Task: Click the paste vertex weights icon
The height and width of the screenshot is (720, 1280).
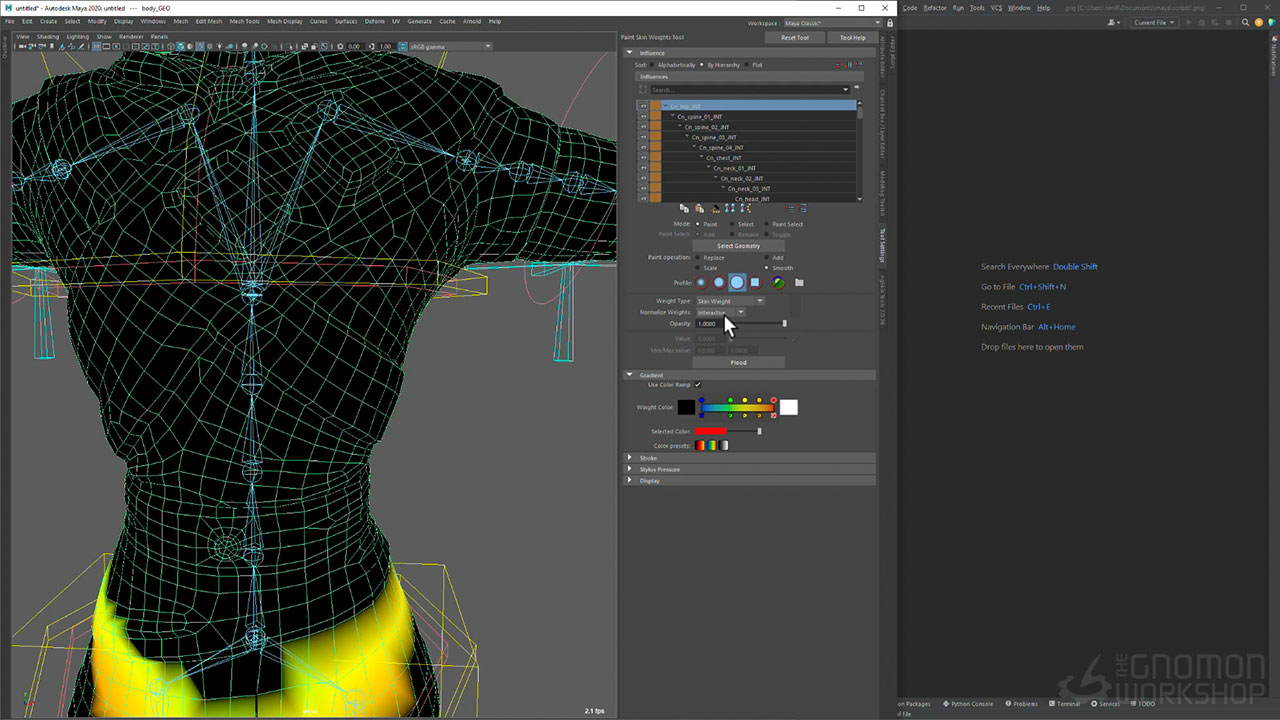Action: [x=699, y=209]
